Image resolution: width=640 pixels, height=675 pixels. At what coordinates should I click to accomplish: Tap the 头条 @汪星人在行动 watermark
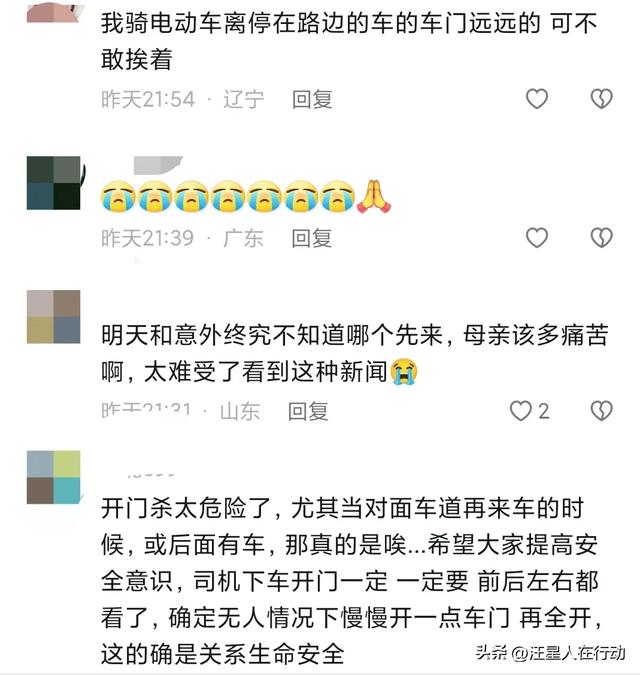(550, 653)
